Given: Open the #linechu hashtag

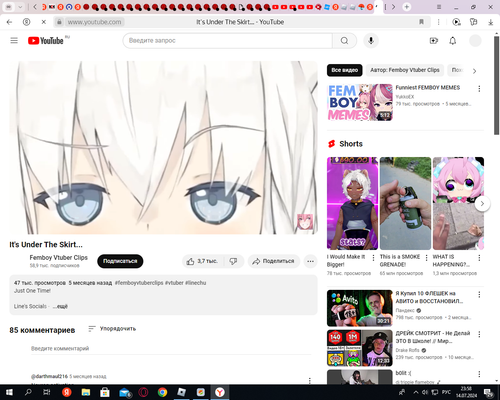Looking at the screenshot, I should [x=195, y=283].
